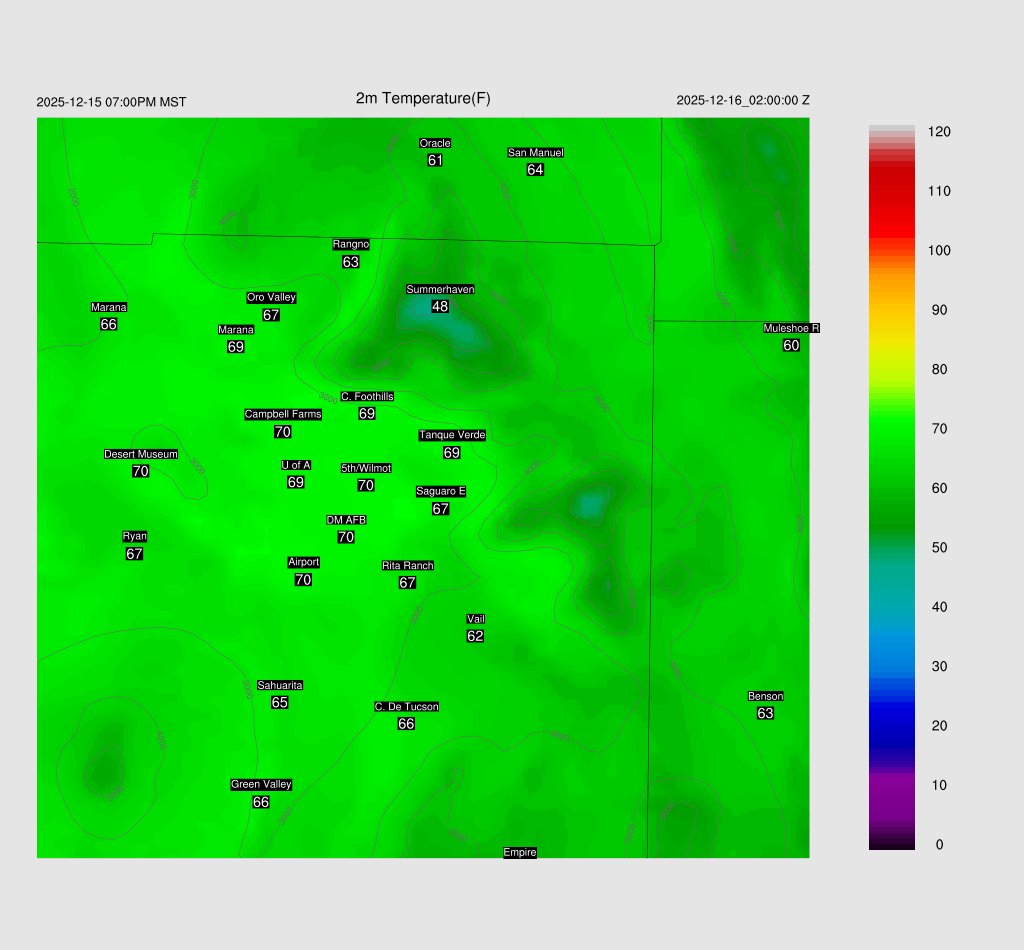Click the San Manuel station label
The width and height of the screenshot is (1024, 950).
(x=535, y=153)
